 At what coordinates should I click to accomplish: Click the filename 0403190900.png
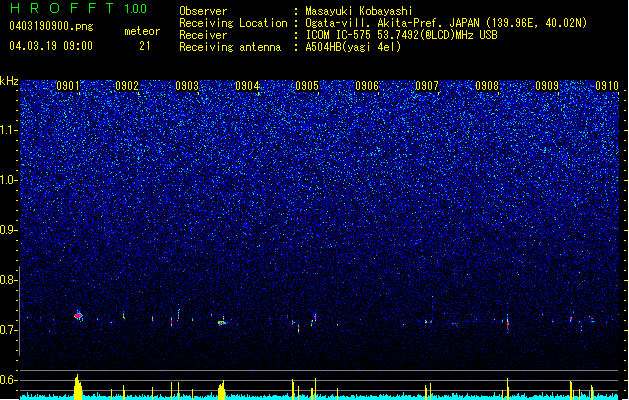51,27
